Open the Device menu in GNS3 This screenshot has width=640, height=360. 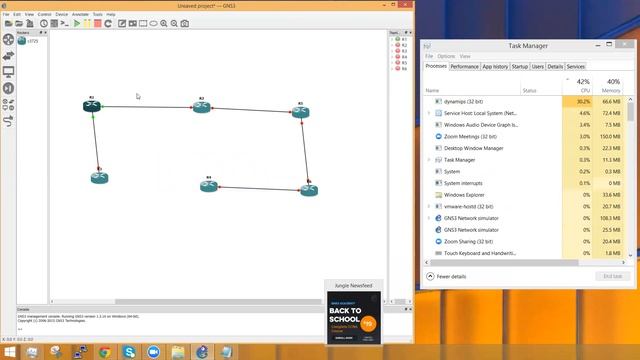pyautogui.click(x=62, y=14)
